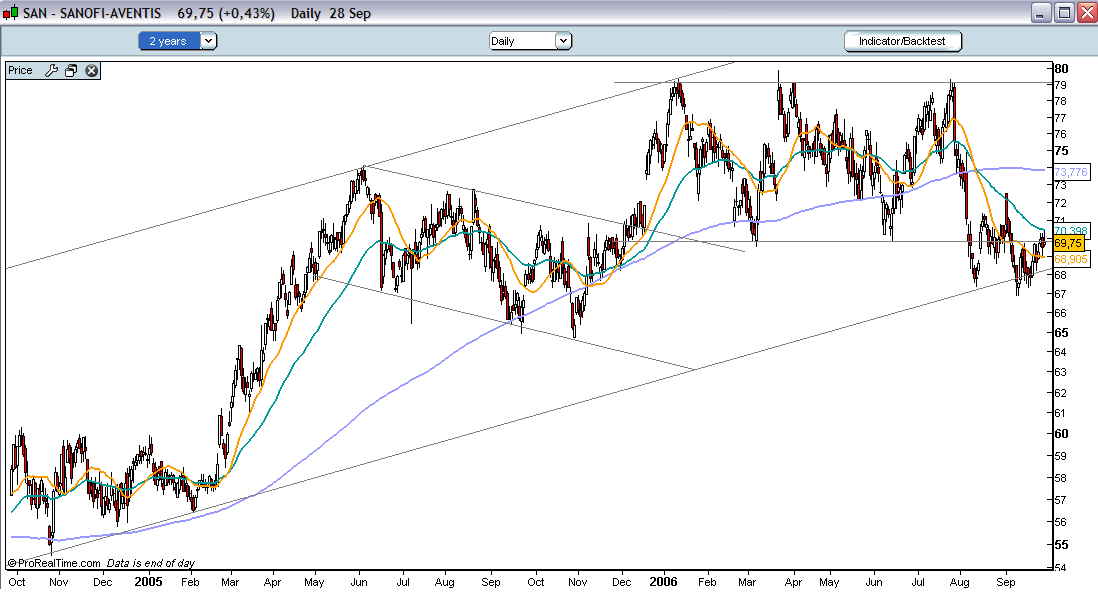Expand the 2 years dropdown arrow

pos(208,41)
